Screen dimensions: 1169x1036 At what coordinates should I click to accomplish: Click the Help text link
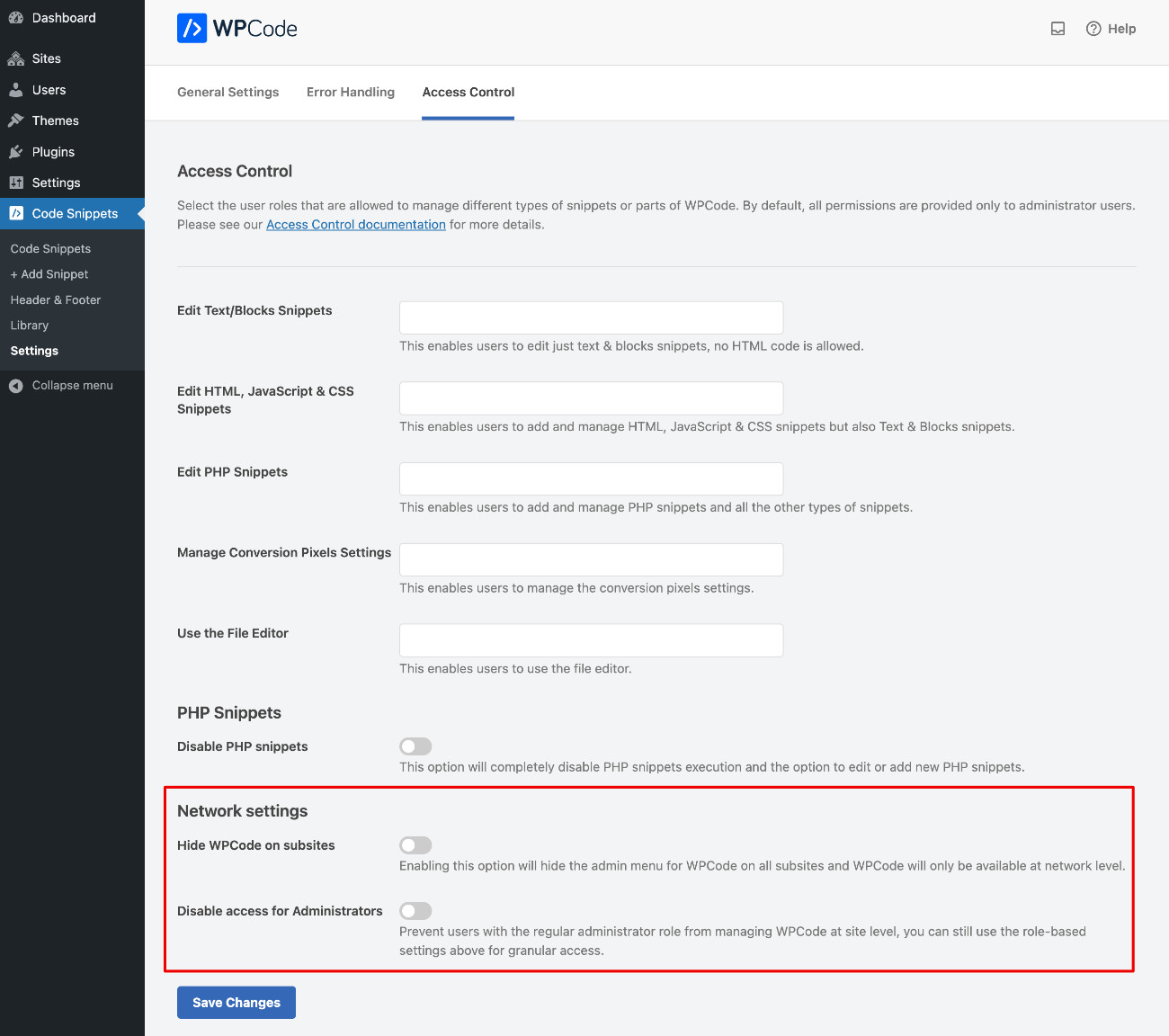pos(1121,29)
